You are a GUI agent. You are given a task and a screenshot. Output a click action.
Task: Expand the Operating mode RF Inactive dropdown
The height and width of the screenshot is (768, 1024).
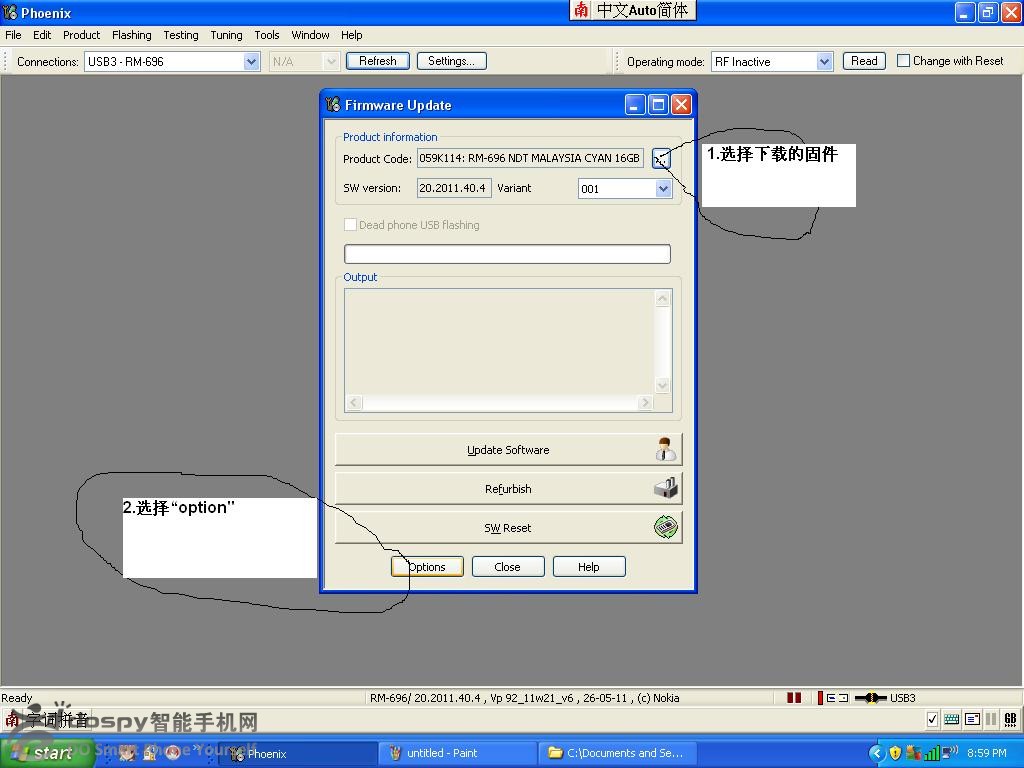point(824,61)
